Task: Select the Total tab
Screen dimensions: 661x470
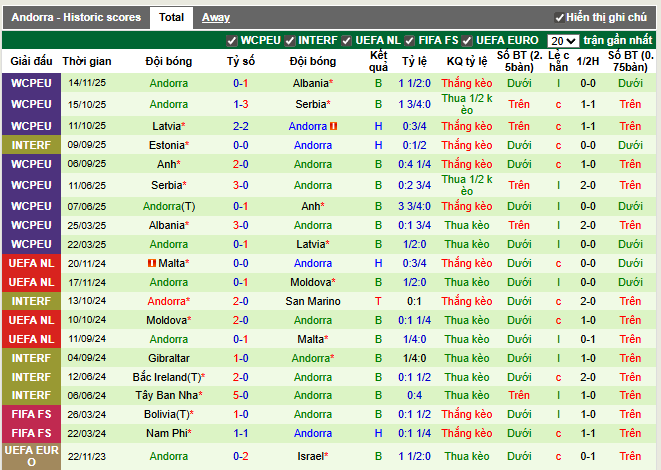Action: pos(171,17)
